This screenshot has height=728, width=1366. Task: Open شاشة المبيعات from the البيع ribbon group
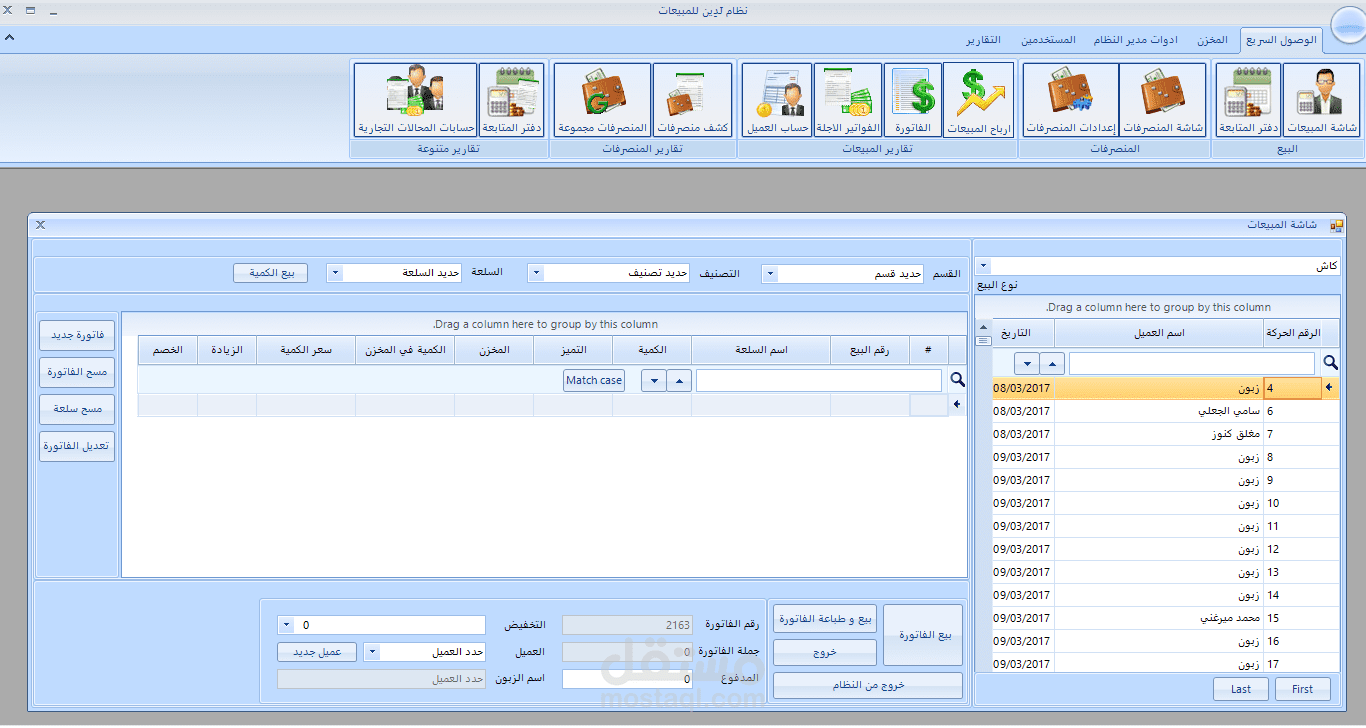[x=1321, y=101]
